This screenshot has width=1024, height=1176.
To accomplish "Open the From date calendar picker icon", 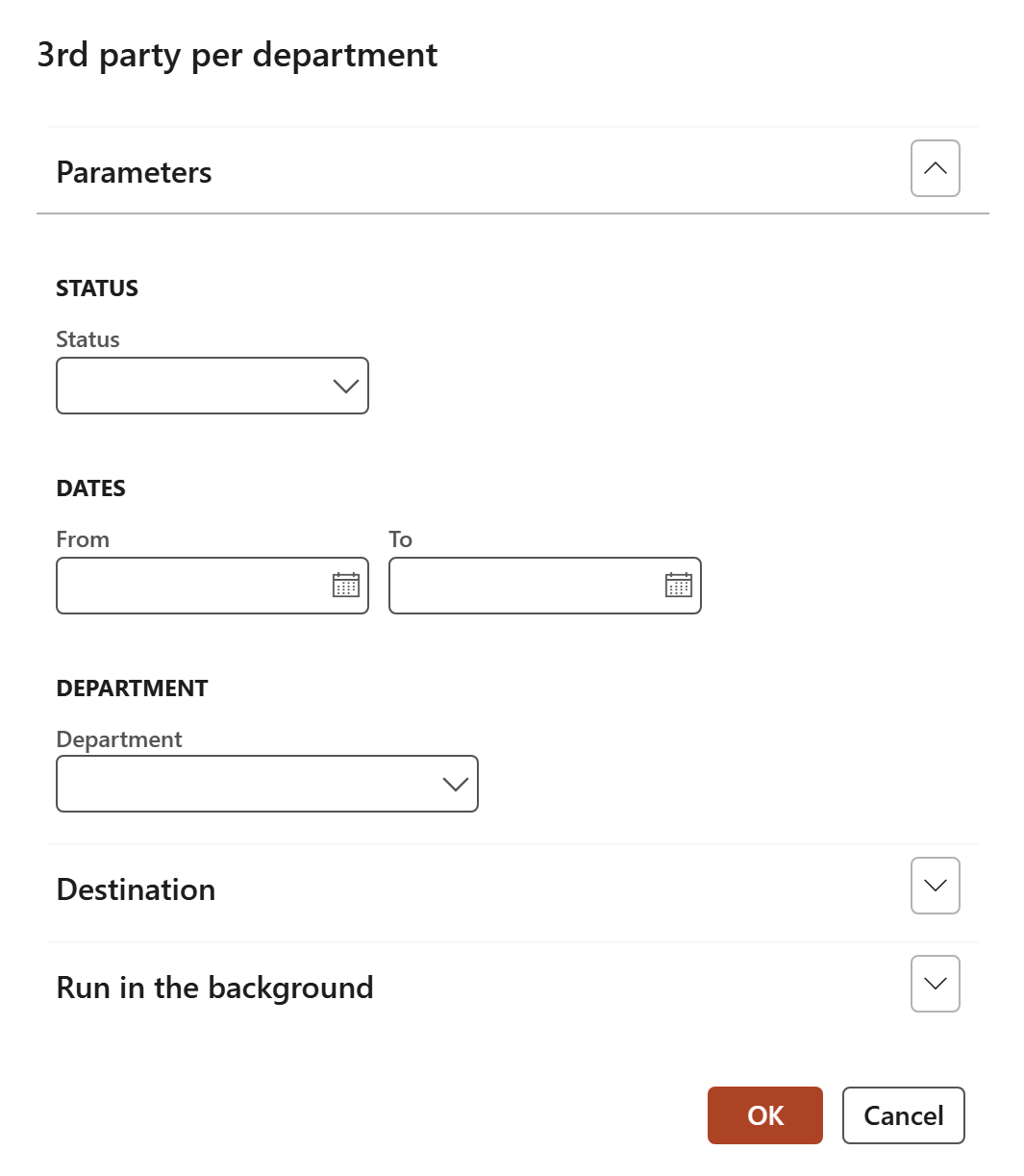I will (346, 585).
